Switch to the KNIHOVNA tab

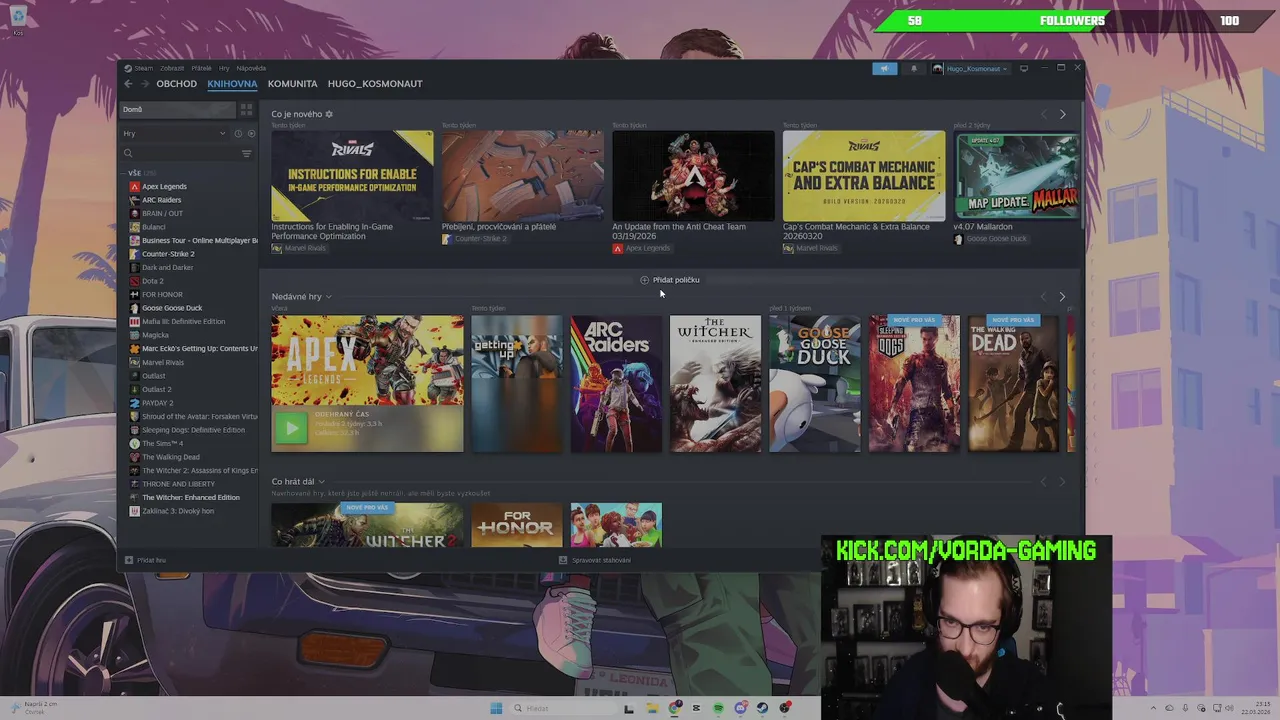tap(232, 84)
